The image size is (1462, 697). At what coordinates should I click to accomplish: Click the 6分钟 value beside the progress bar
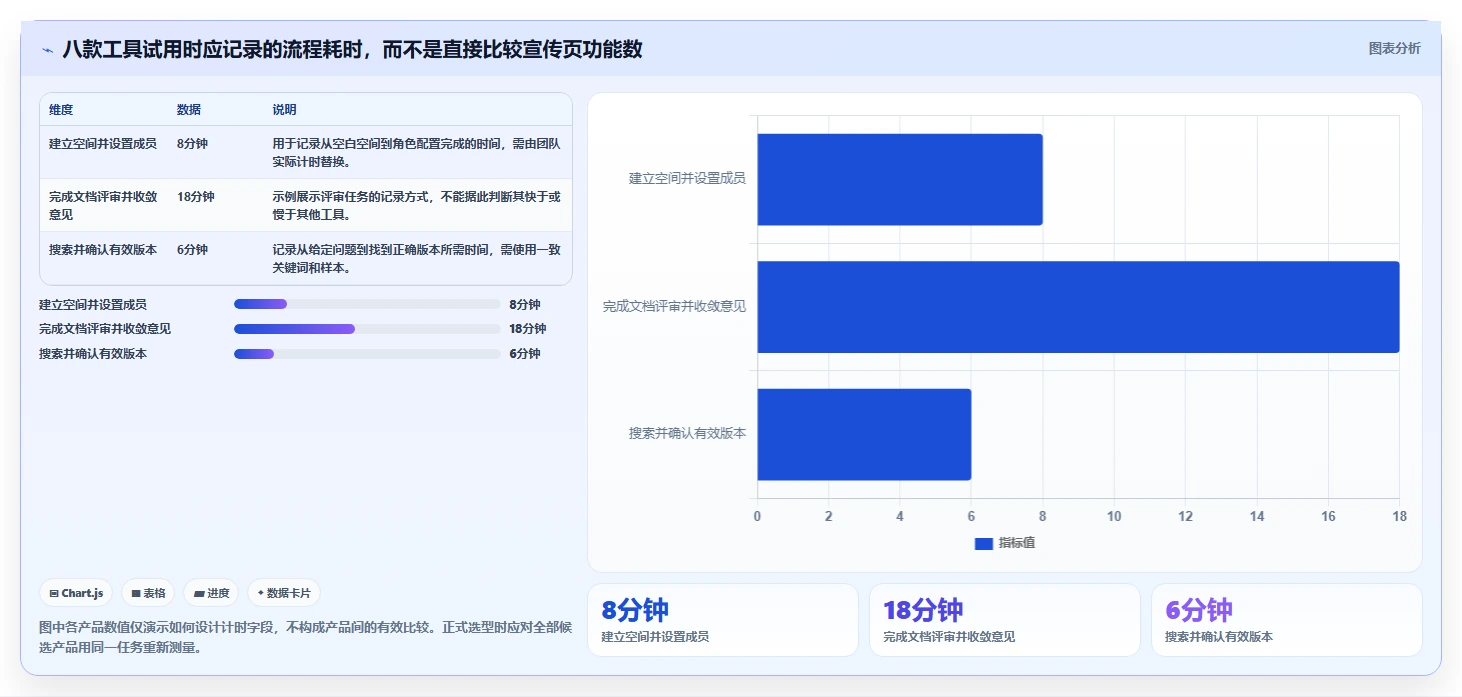coord(524,354)
